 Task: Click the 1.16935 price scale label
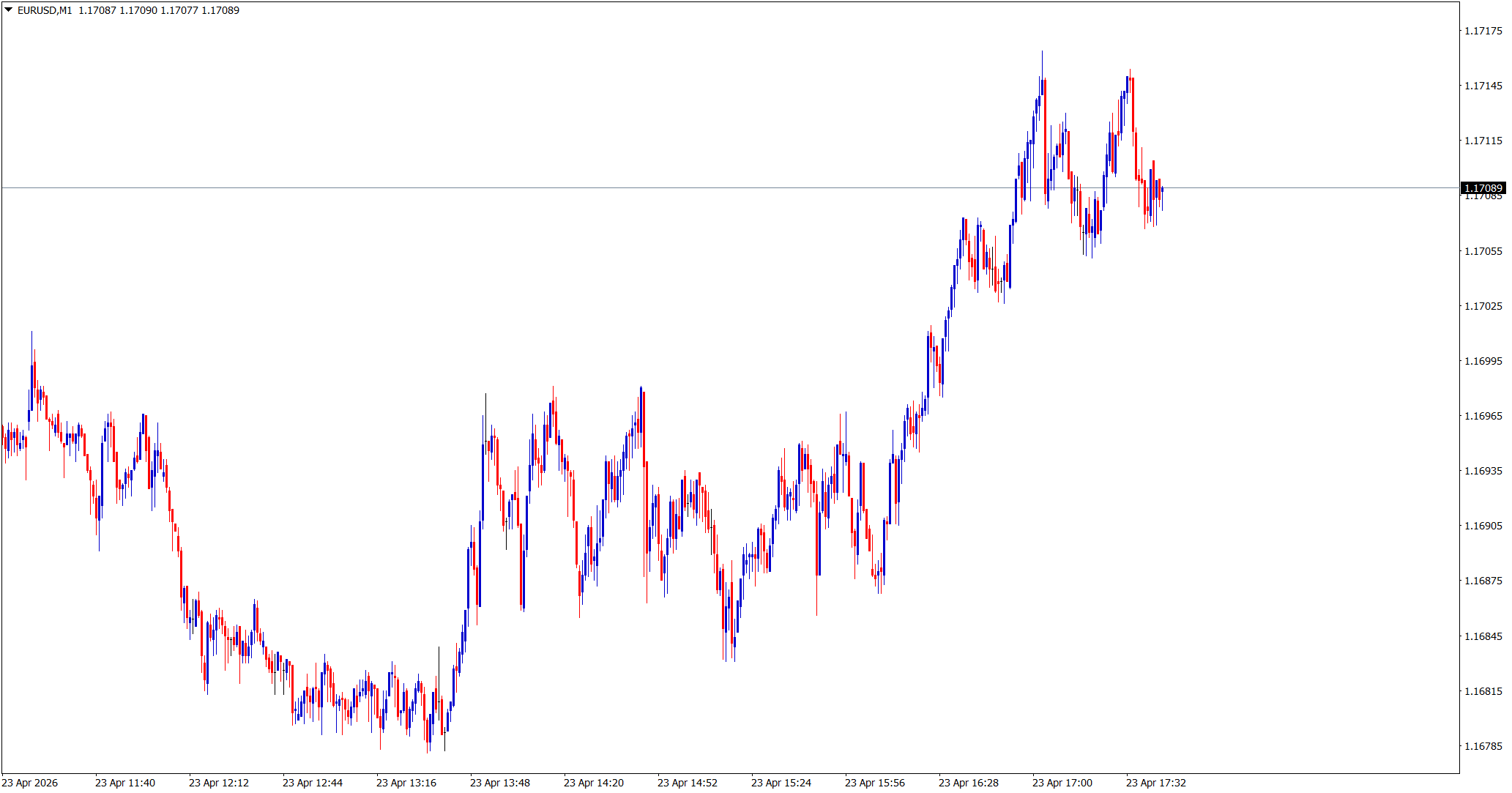pyautogui.click(x=1482, y=471)
